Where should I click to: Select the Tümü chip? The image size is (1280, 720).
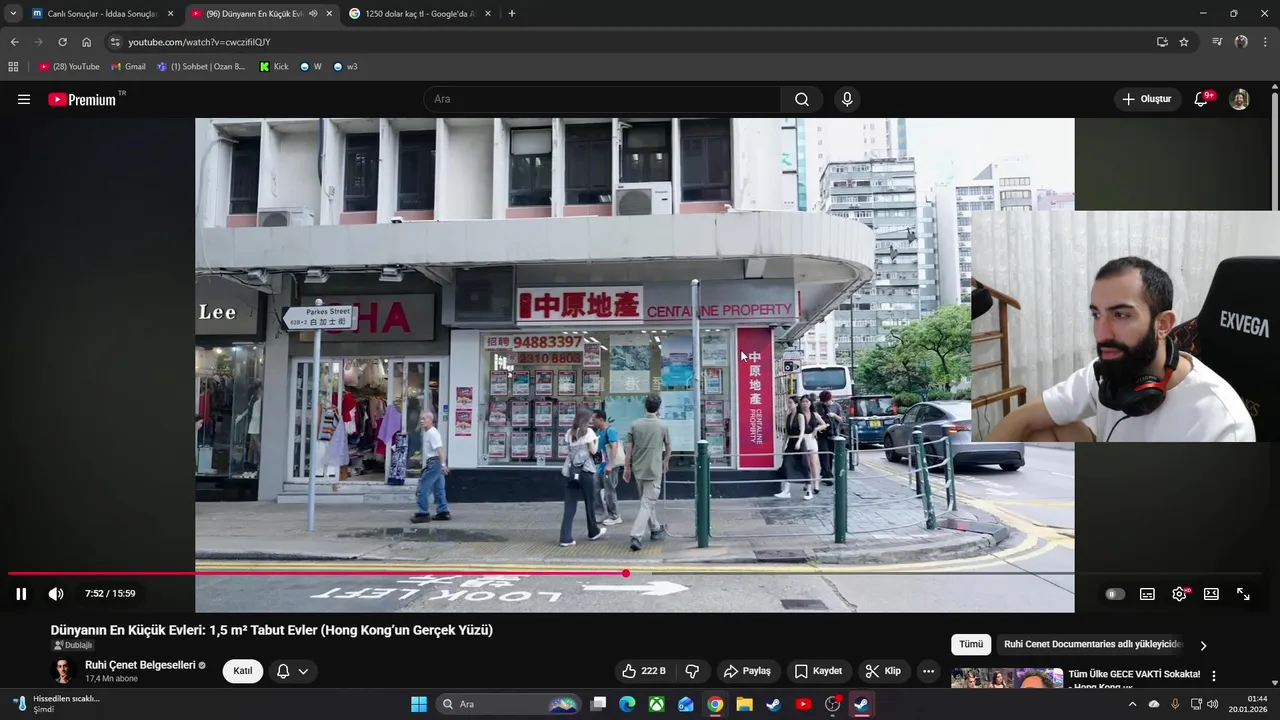click(x=971, y=645)
